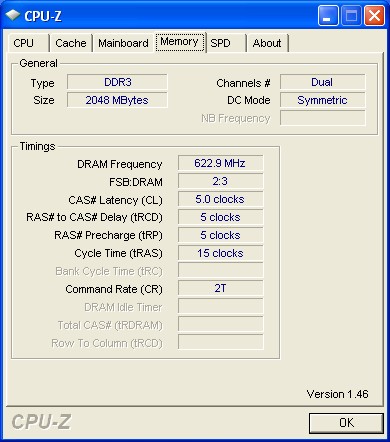390x442 pixels.
Task: Open the Cache tab
Action: pos(71,43)
